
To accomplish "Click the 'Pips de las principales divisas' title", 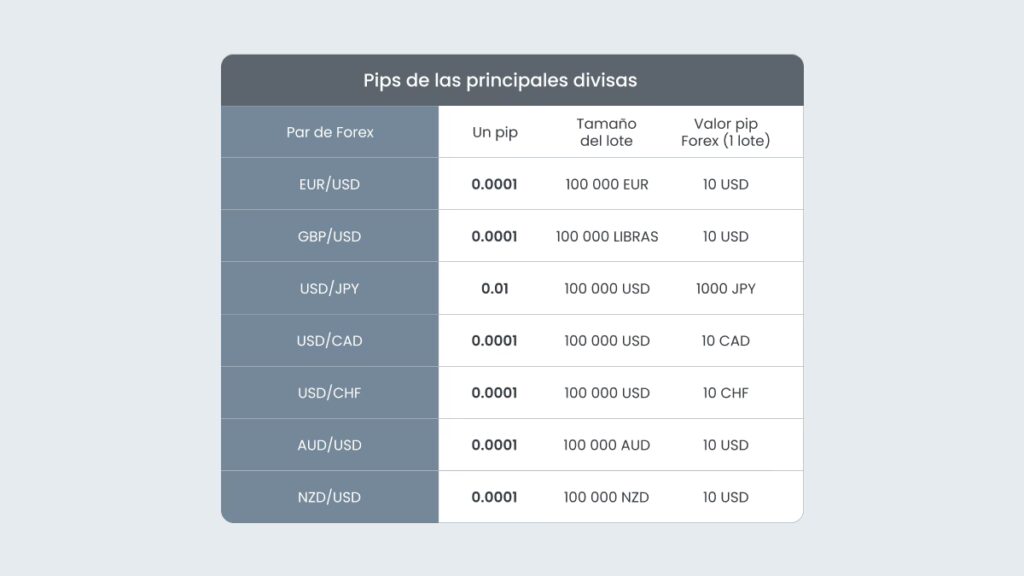I will tap(500, 80).
